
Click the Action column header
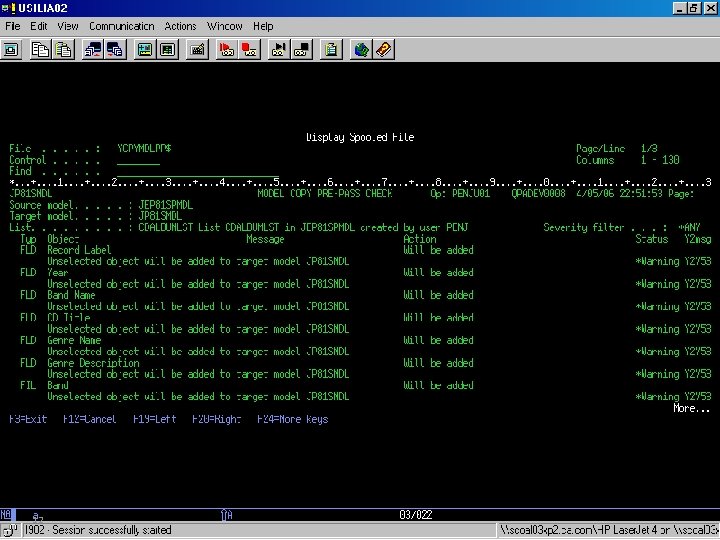[420, 239]
